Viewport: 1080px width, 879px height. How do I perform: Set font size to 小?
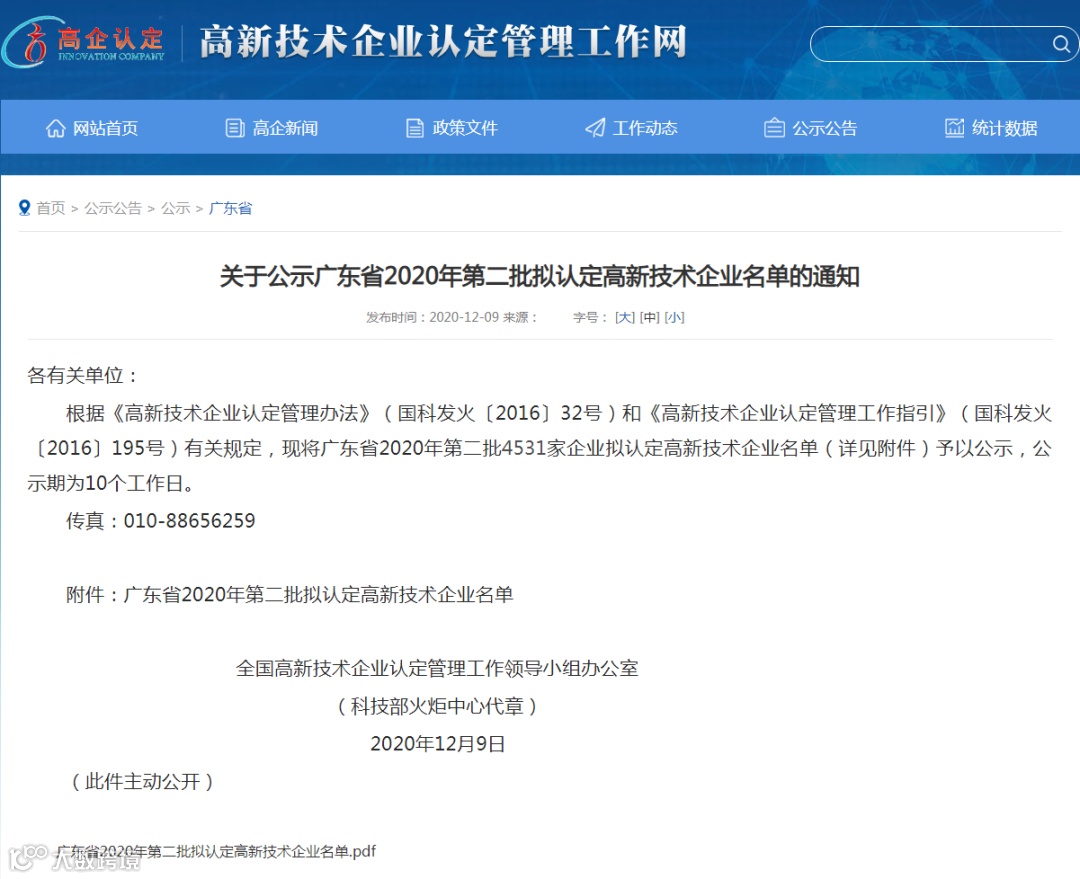coord(674,317)
